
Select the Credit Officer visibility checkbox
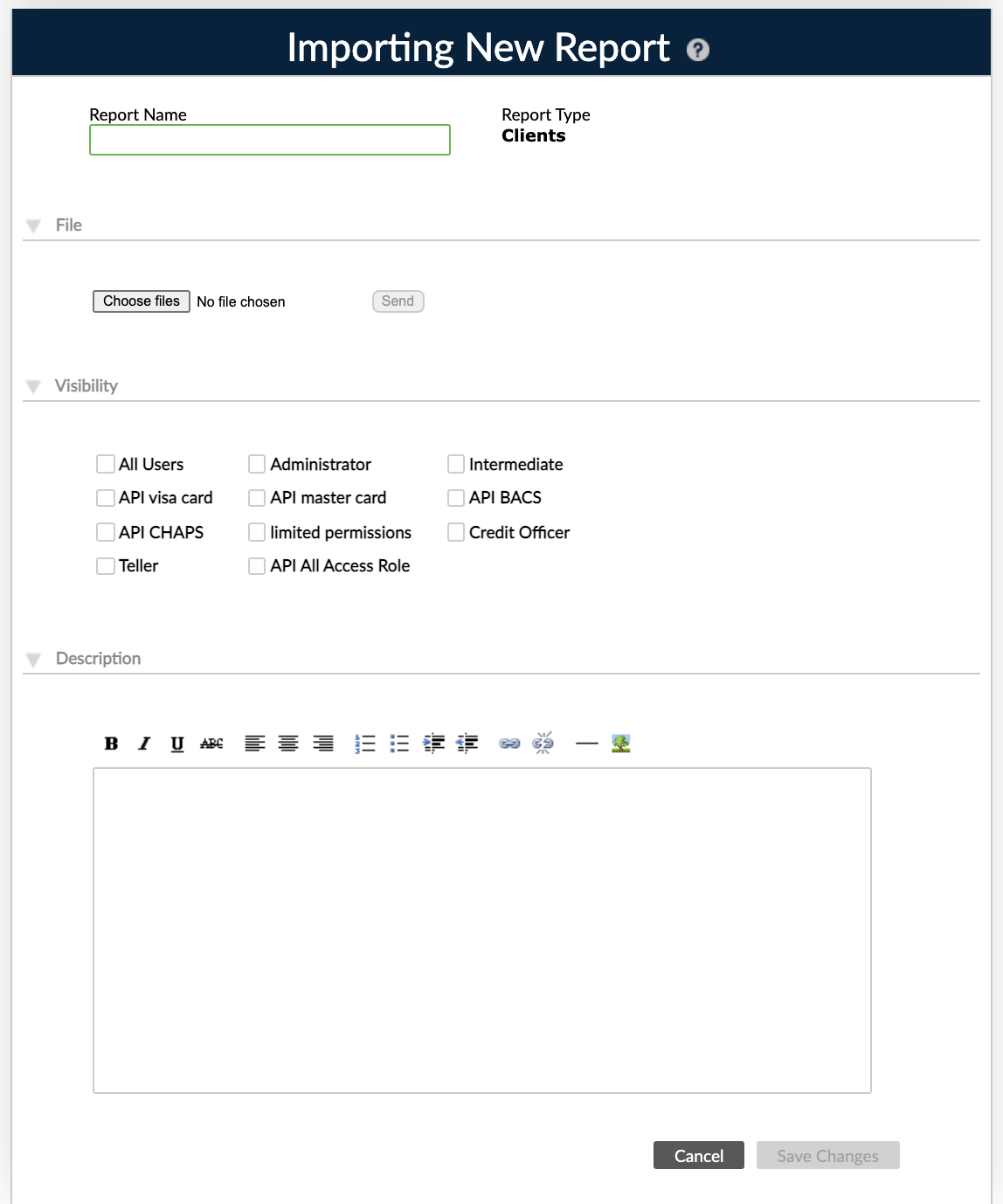(455, 532)
